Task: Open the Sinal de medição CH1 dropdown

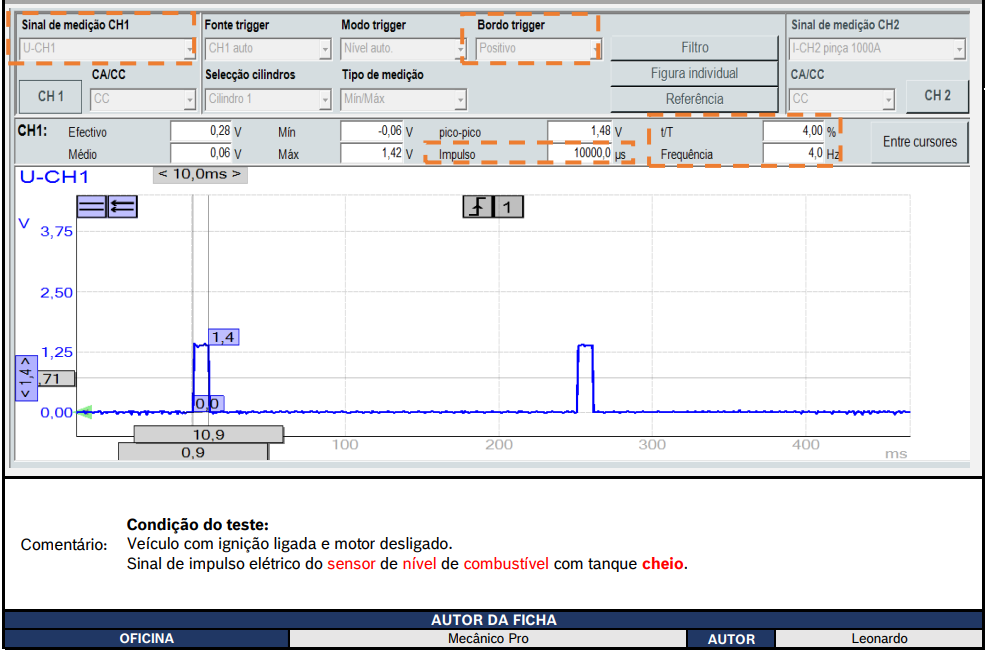Action: [107, 48]
